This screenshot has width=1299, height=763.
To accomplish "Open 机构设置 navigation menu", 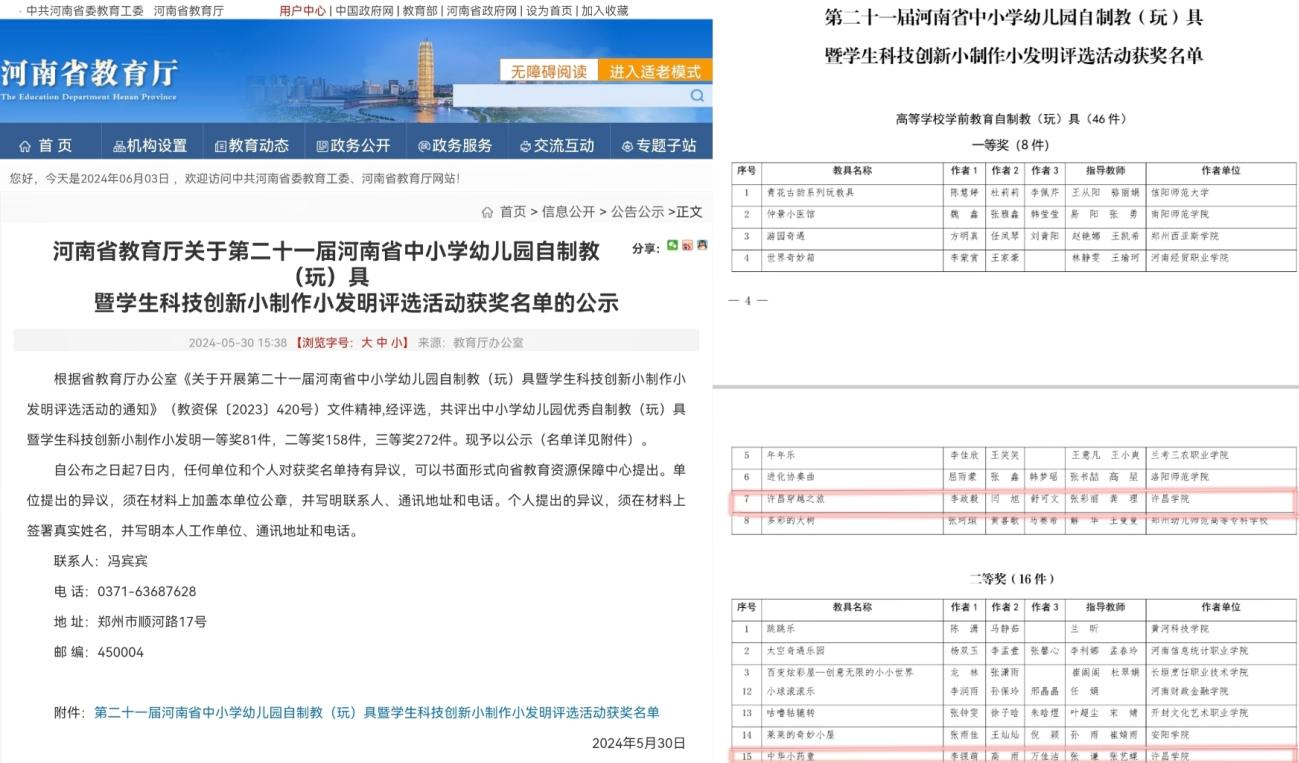I will [x=150, y=146].
